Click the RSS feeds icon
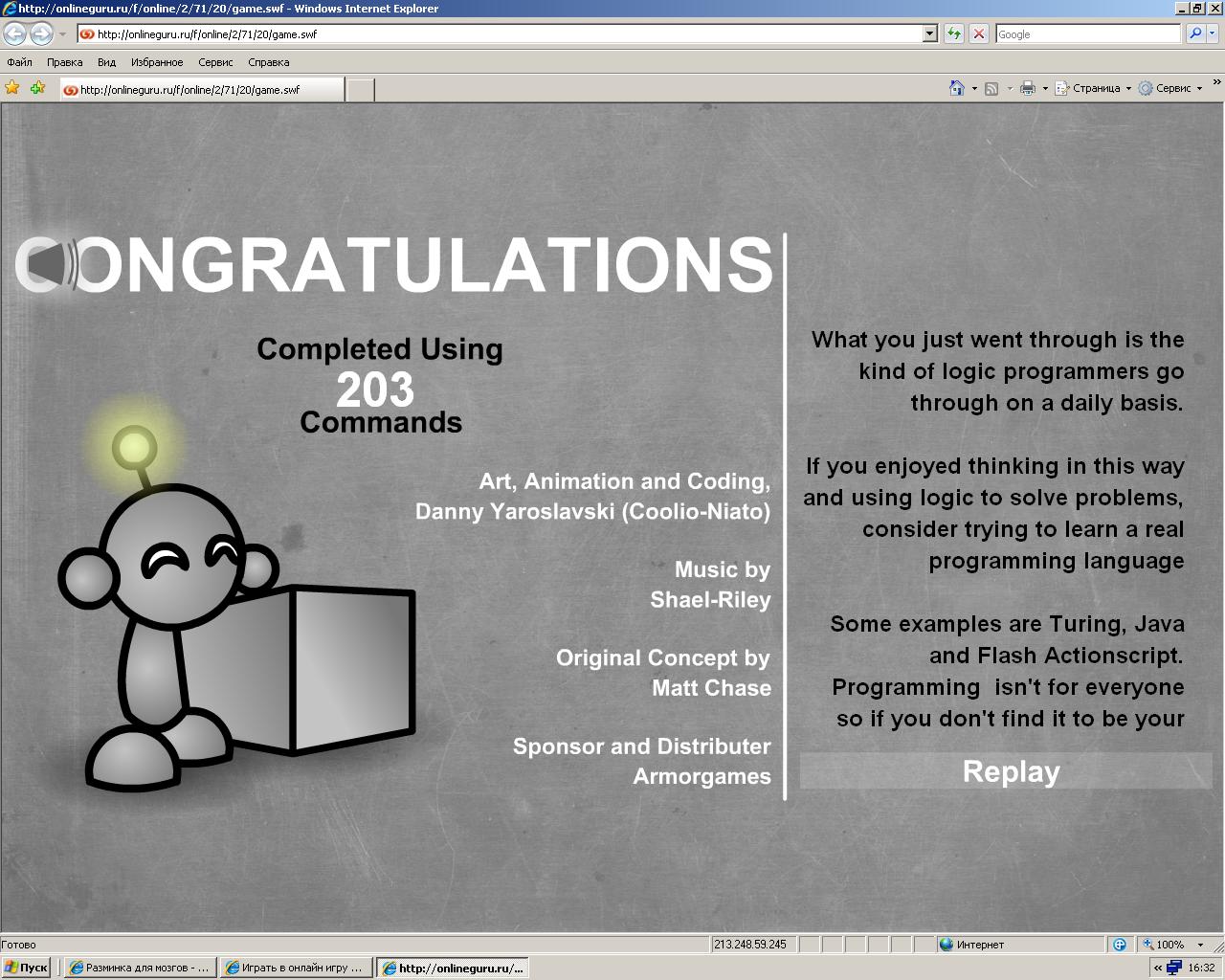1225x980 pixels. coord(991,88)
